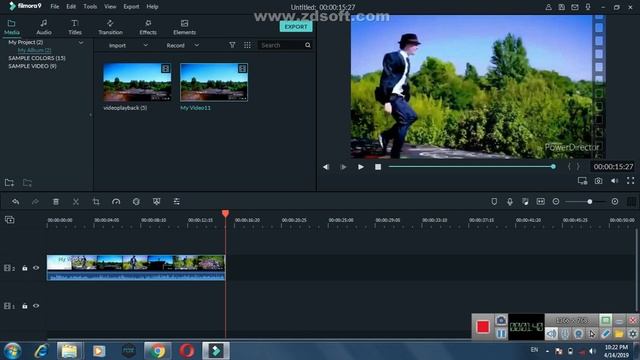This screenshot has width=640, height=360.
Task: Toggle grid view icon in media panel
Action: (x=247, y=45)
